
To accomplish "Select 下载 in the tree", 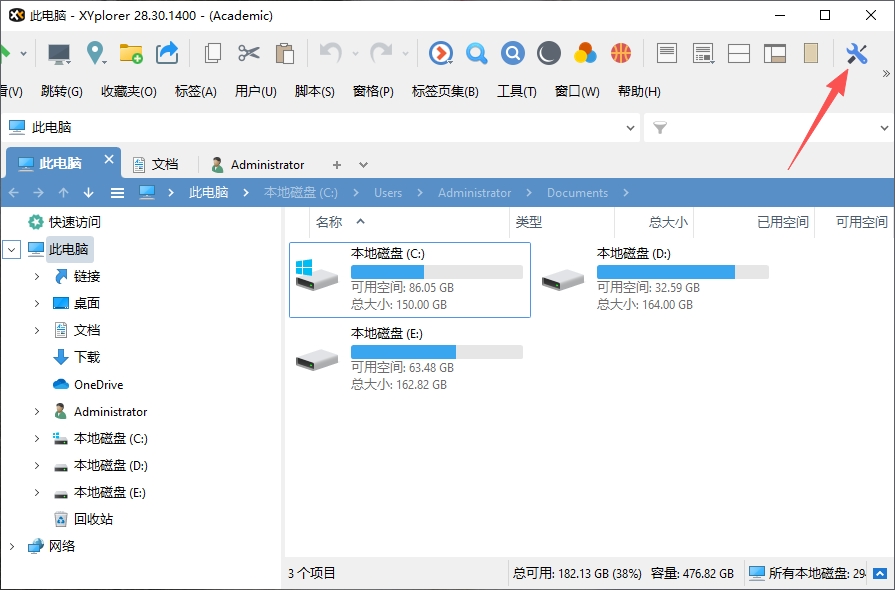I will pos(87,357).
